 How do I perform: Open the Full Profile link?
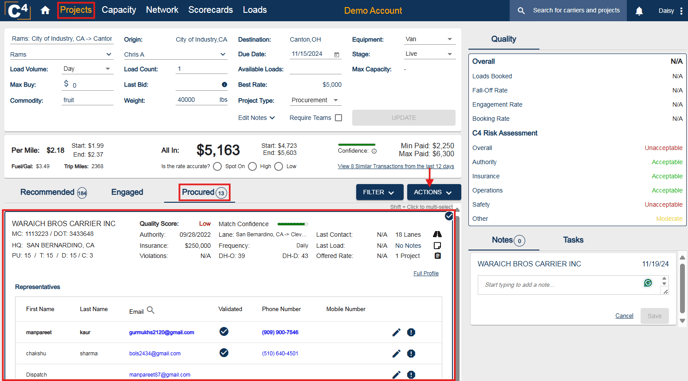click(x=426, y=273)
